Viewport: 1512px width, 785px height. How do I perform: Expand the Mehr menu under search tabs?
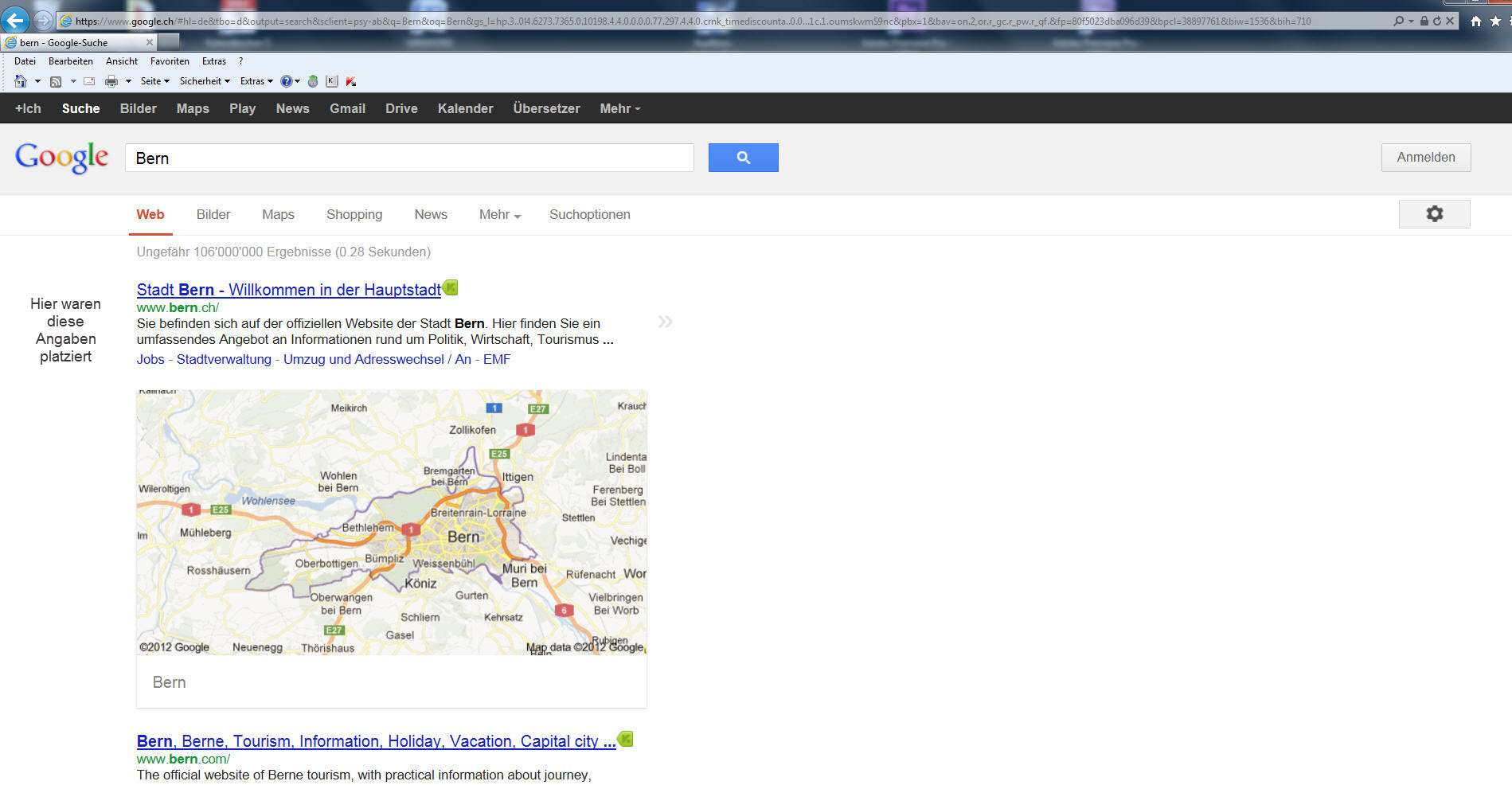(500, 214)
